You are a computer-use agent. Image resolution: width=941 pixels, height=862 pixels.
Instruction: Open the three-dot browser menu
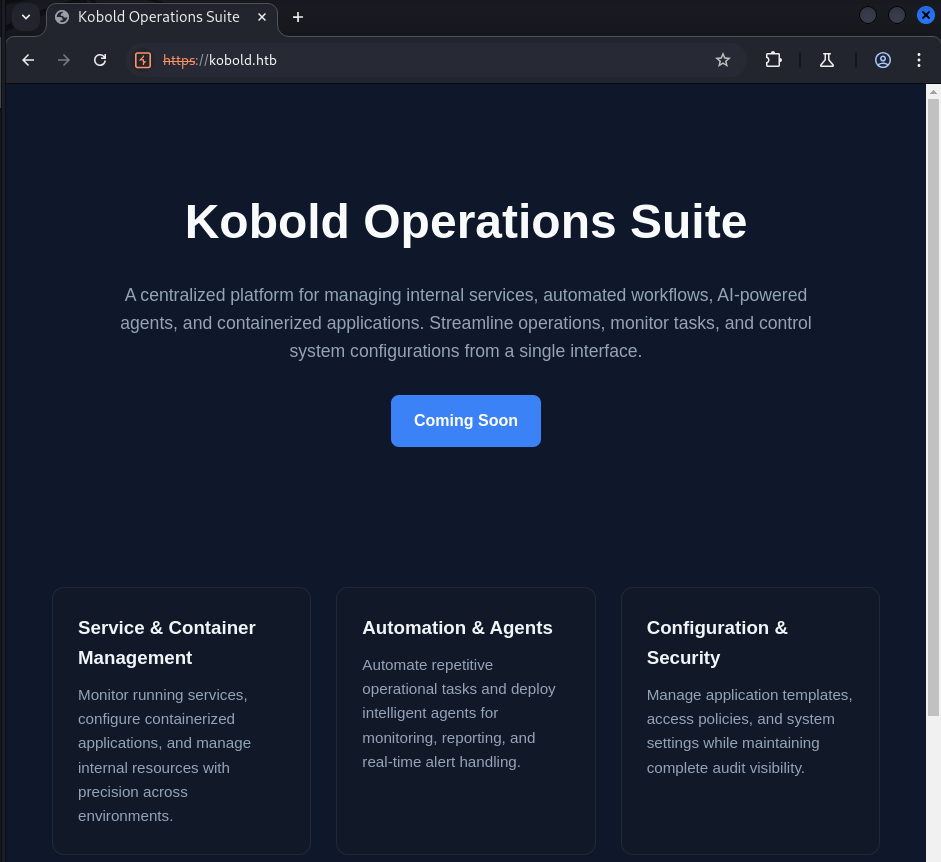[x=919, y=60]
